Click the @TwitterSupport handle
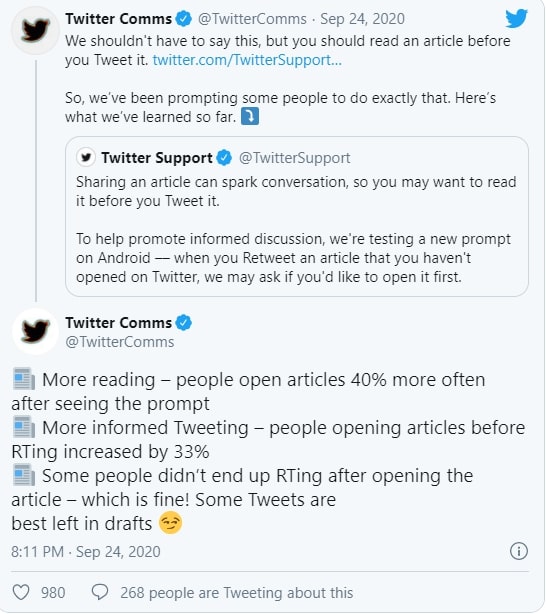 (295, 158)
